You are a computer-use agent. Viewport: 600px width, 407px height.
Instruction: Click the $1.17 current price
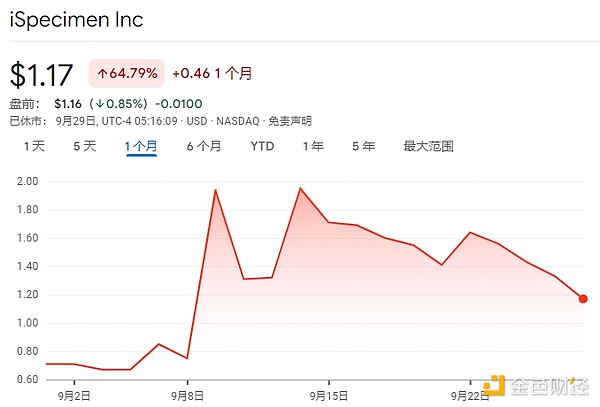41,76
